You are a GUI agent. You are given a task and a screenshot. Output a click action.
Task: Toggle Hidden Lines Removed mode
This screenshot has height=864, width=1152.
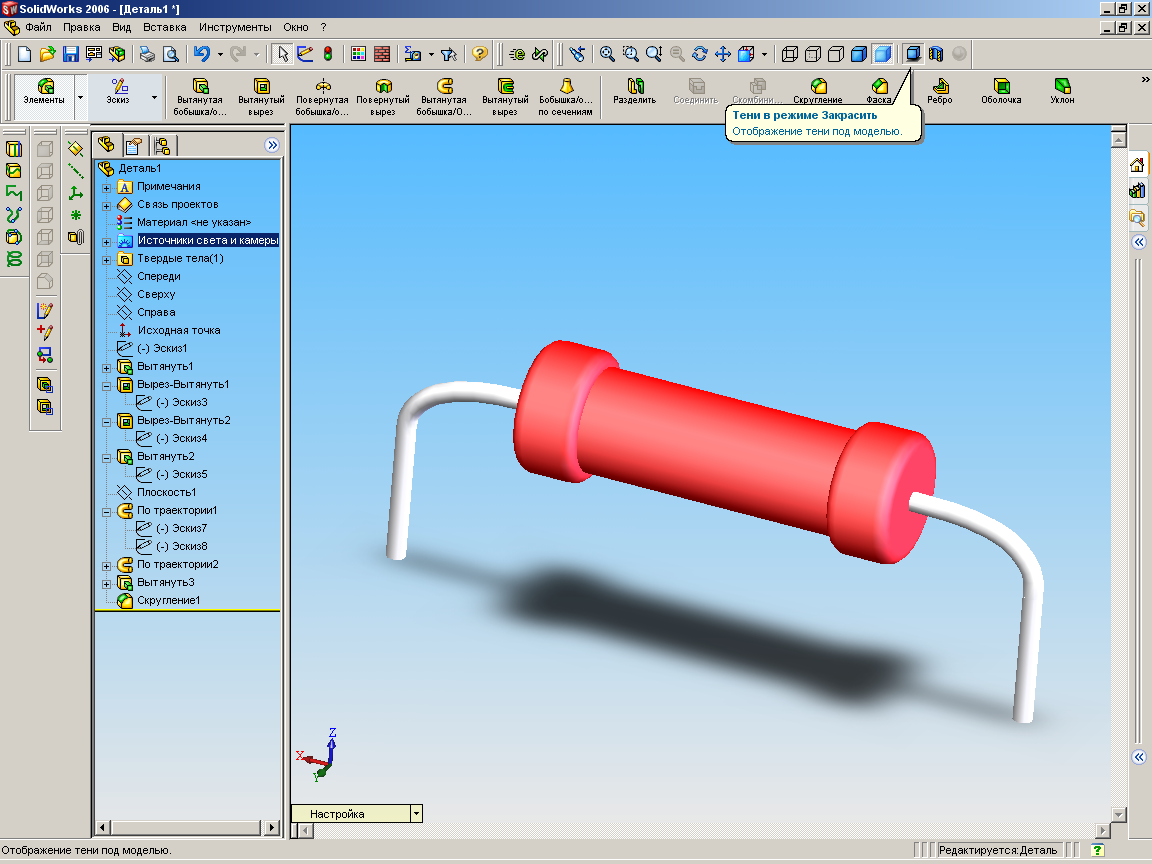point(836,54)
